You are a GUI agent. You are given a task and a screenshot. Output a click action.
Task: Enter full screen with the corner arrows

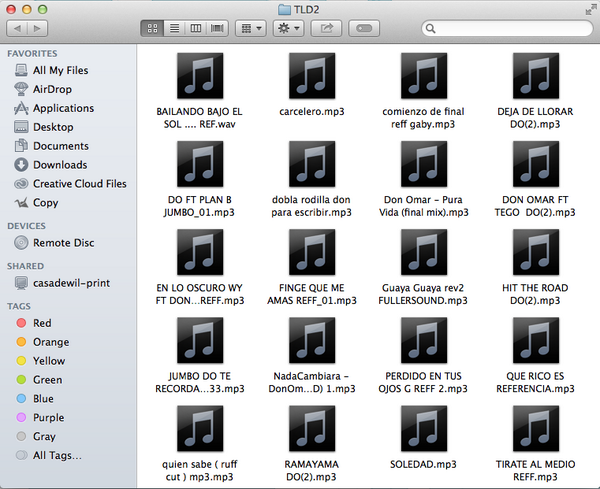591,10
